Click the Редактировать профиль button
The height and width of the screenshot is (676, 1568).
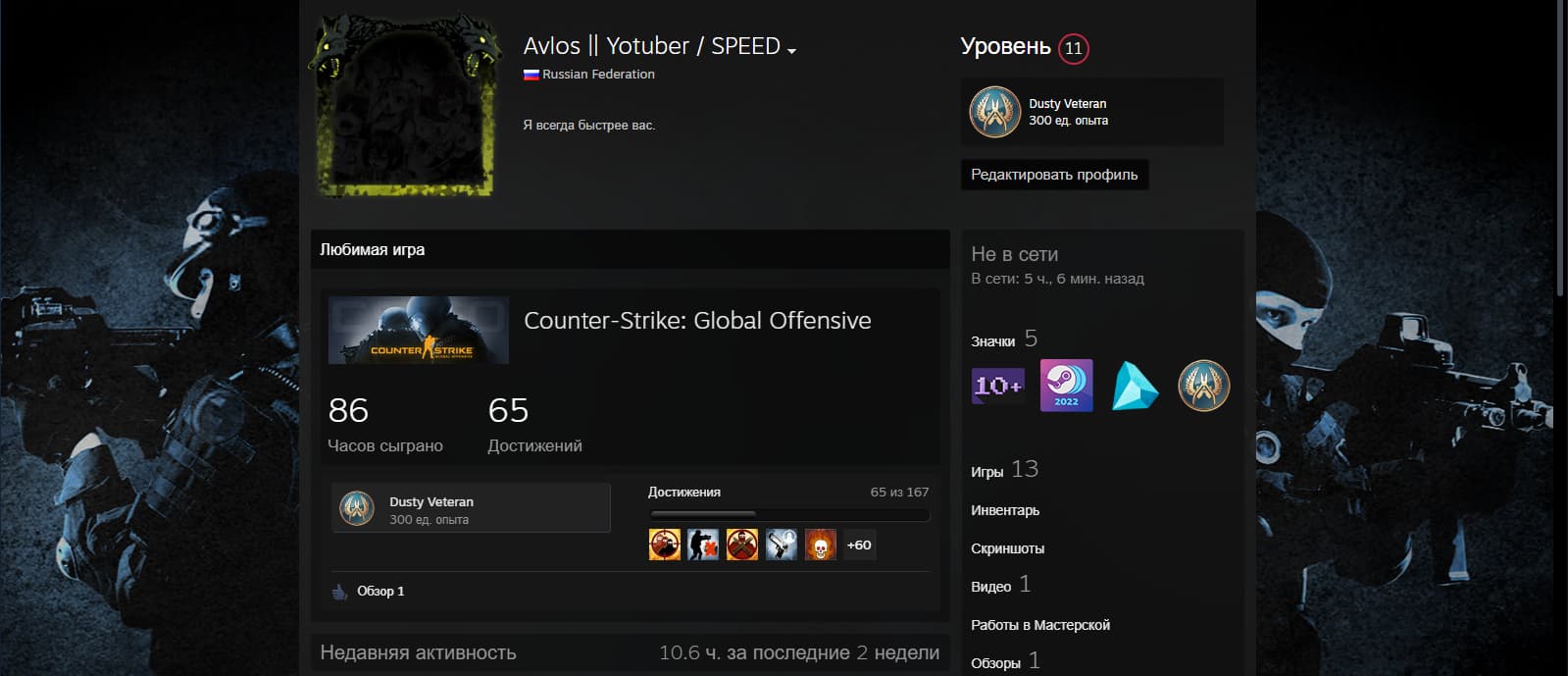[x=1054, y=175]
